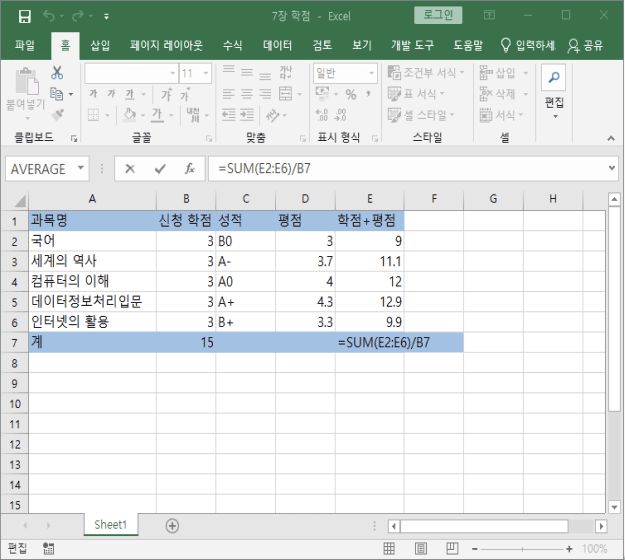Switch to Page Layout view
Viewport: 625px width, 560px height.
coord(421,549)
